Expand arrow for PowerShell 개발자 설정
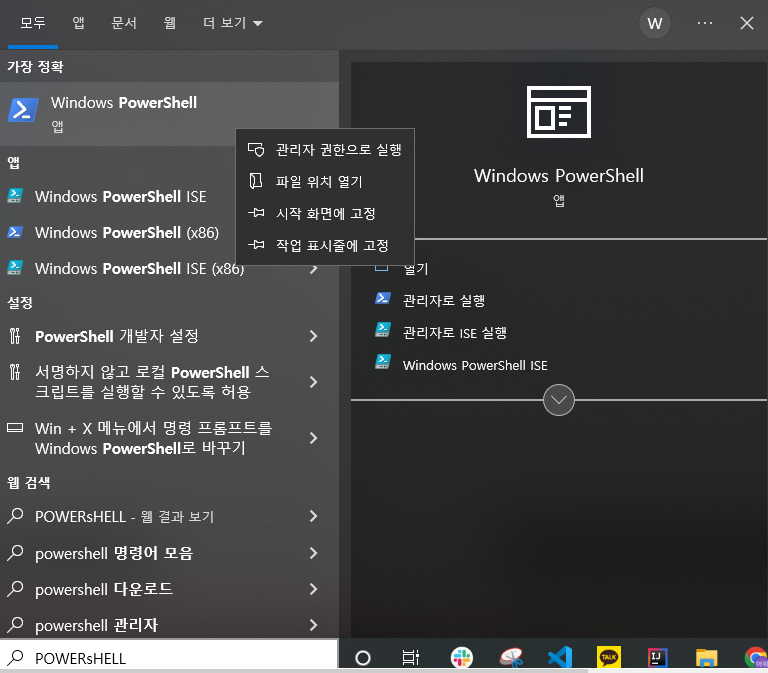This screenshot has width=768, height=673. point(313,336)
